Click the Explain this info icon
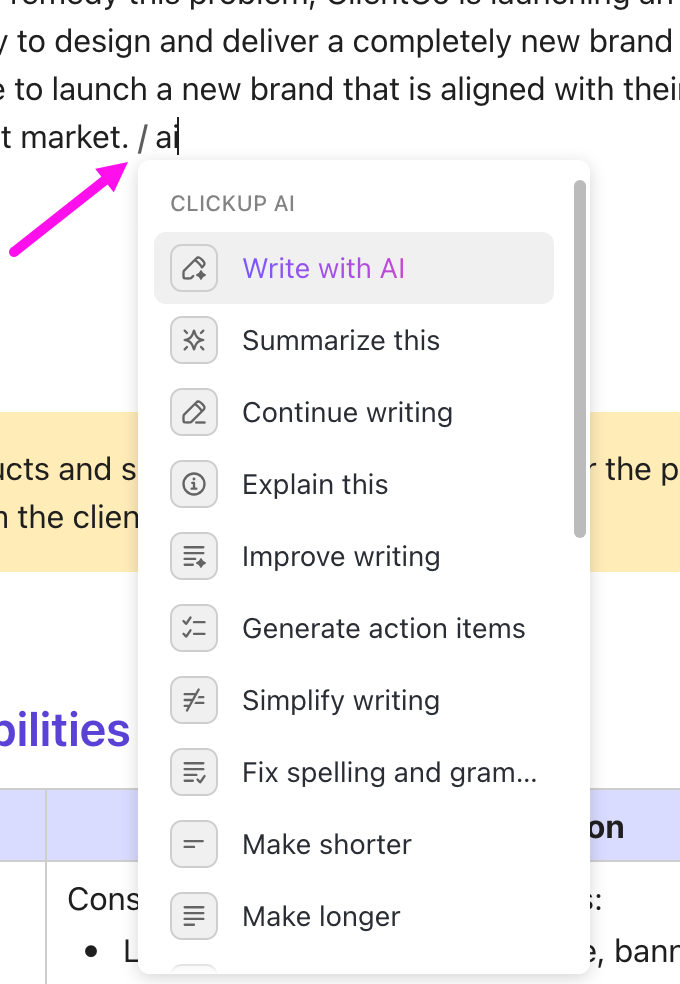The image size is (680, 984). point(194,484)
